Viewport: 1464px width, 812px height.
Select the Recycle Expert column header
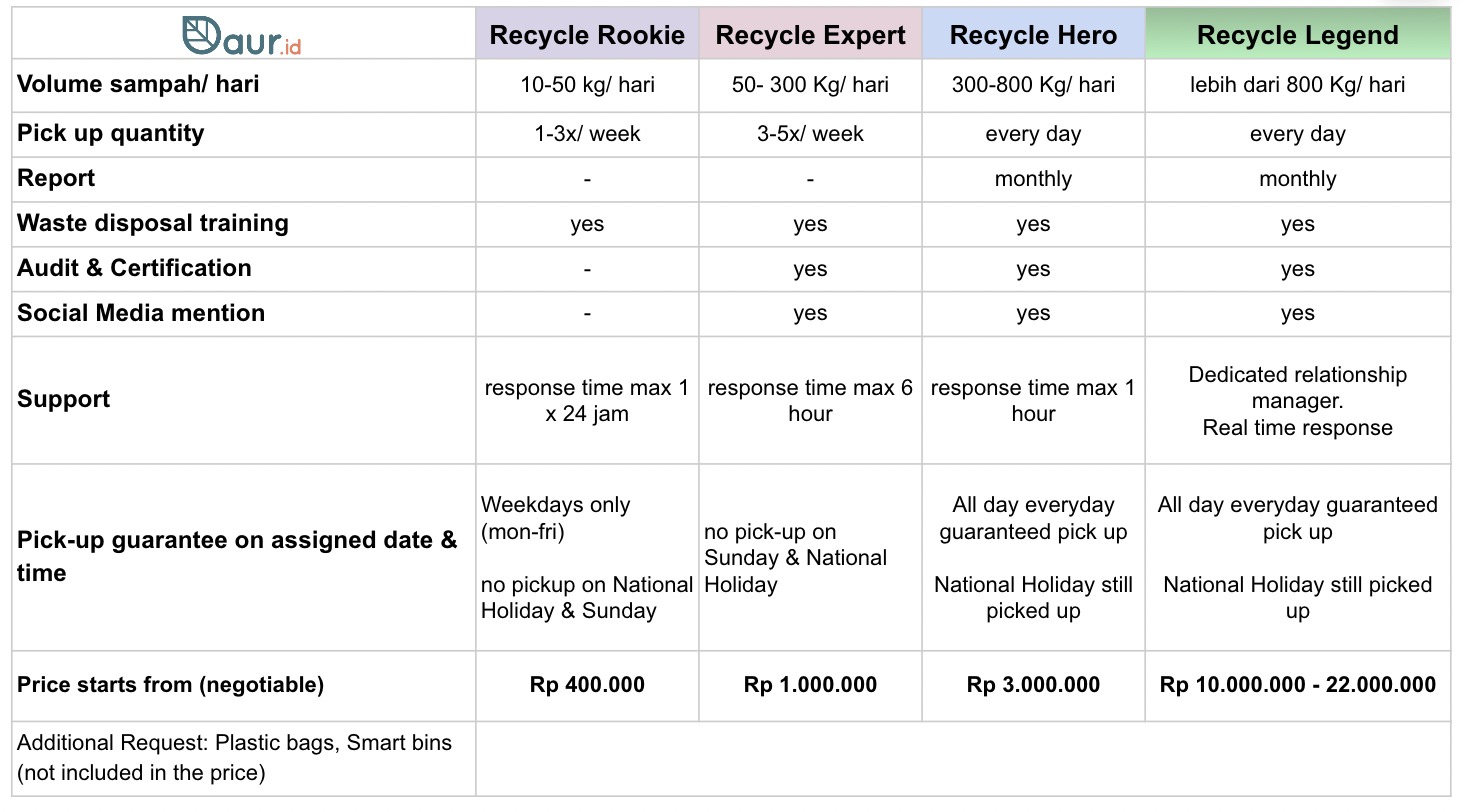tap(810, 36)
